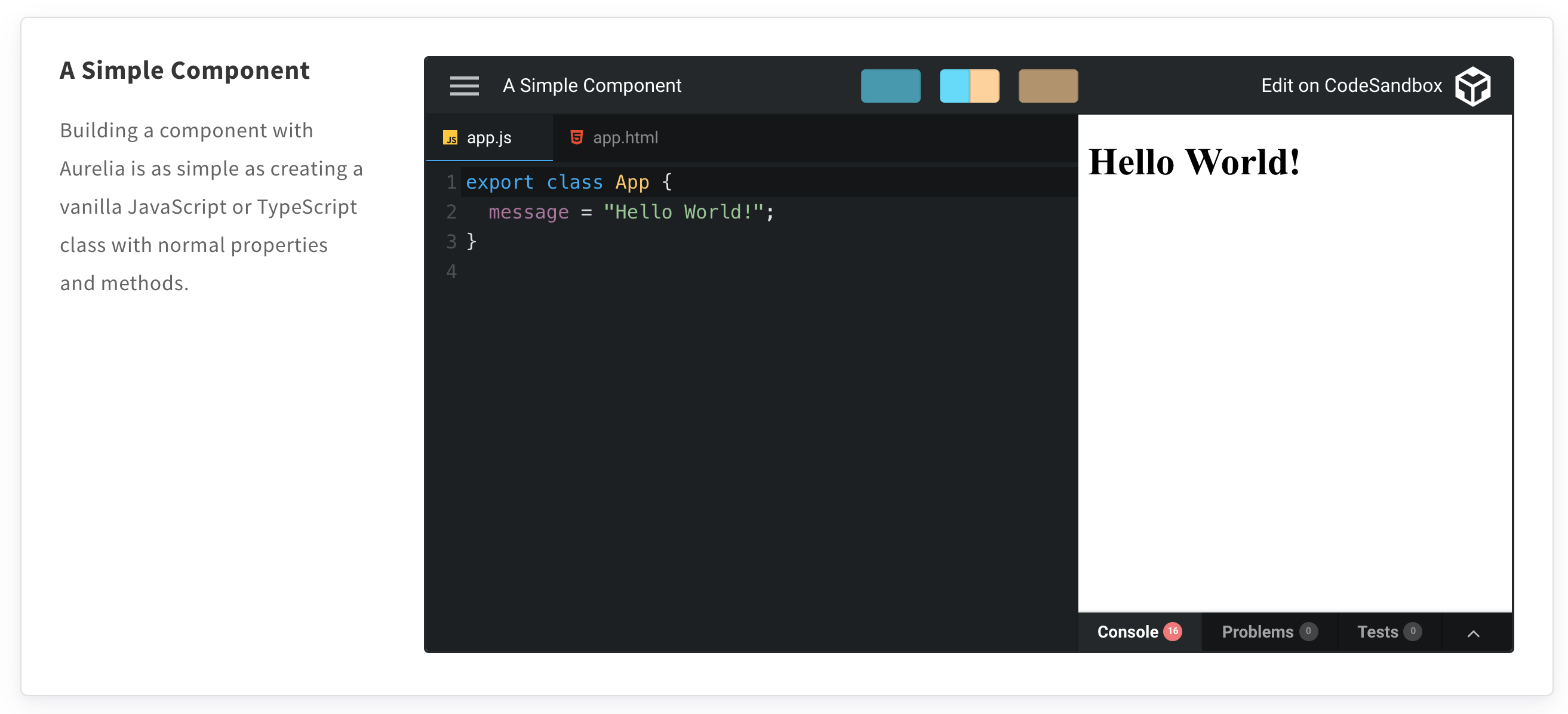The height and width of the screenshot is (714, 1568).
Task: Click the Hello World! preview heading
Action: 1194,162
